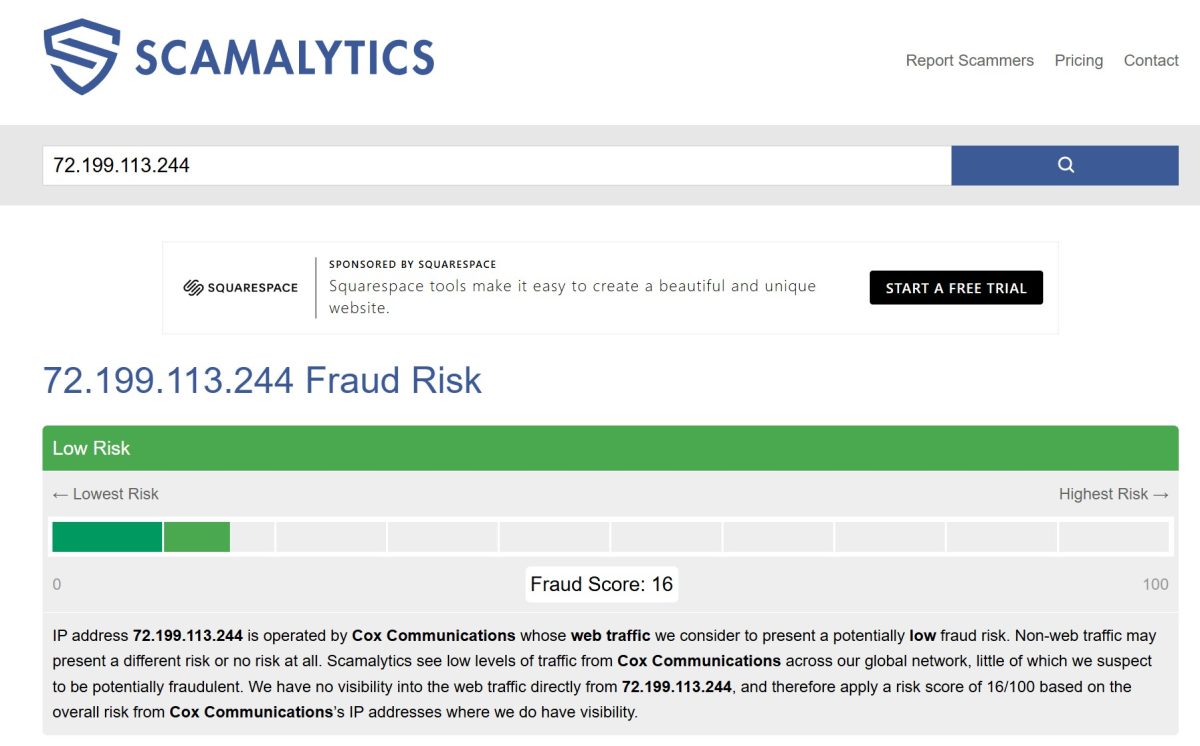Viewport: 1200px width, 746px height.
Task: Click the Squarespace logo in the ad
Action: pos(241,288)
